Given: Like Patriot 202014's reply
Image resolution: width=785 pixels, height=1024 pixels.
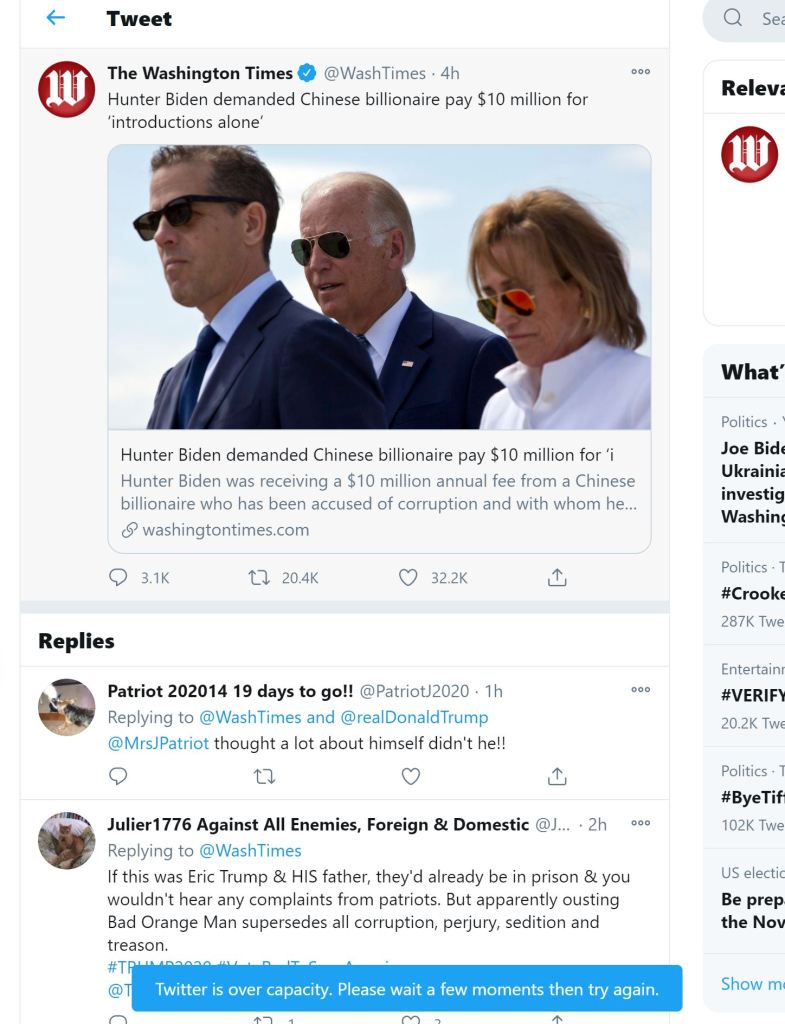Looking at the screenshot, I should click(x=410, y=776).
